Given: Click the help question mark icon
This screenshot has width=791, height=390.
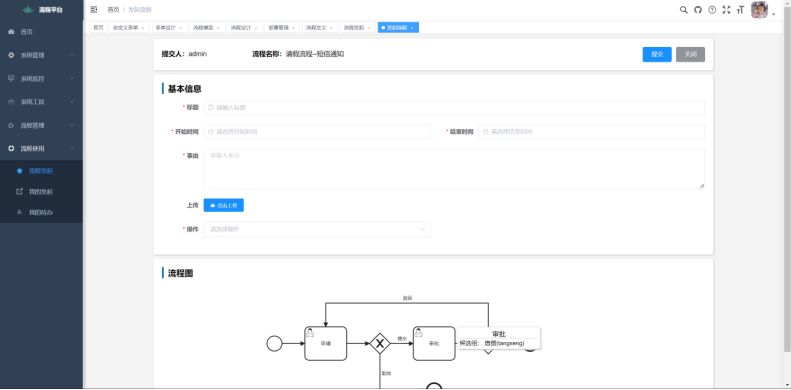Looking at the screenshot, I should [712, 10].
